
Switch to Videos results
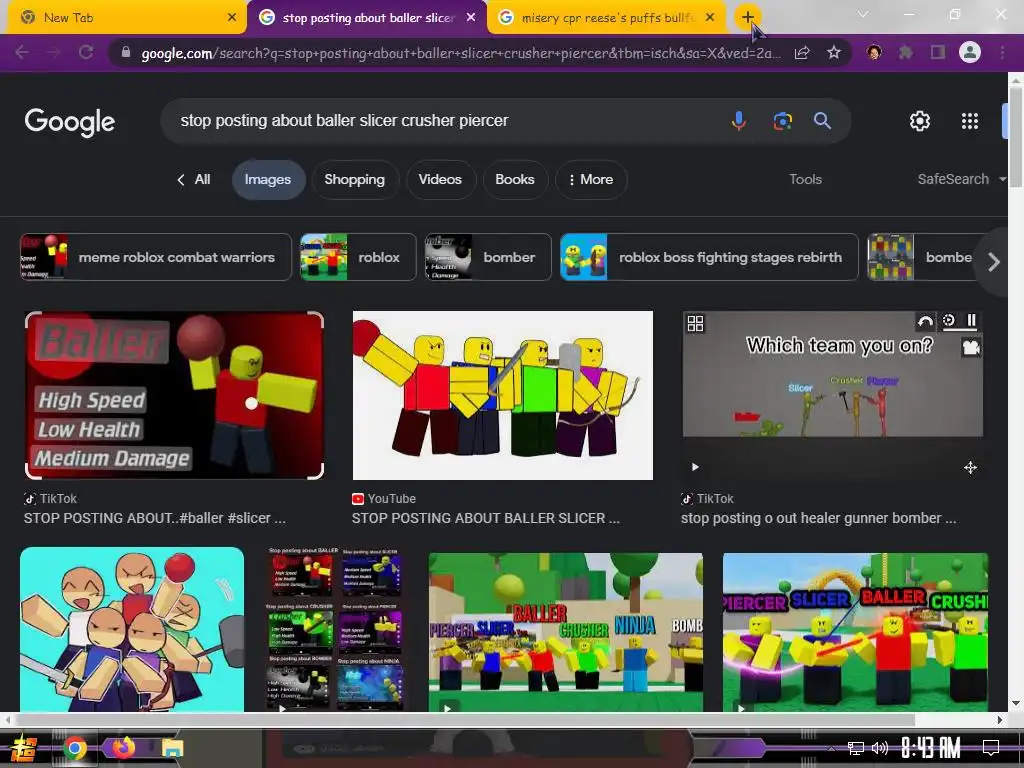pos(440,180)
